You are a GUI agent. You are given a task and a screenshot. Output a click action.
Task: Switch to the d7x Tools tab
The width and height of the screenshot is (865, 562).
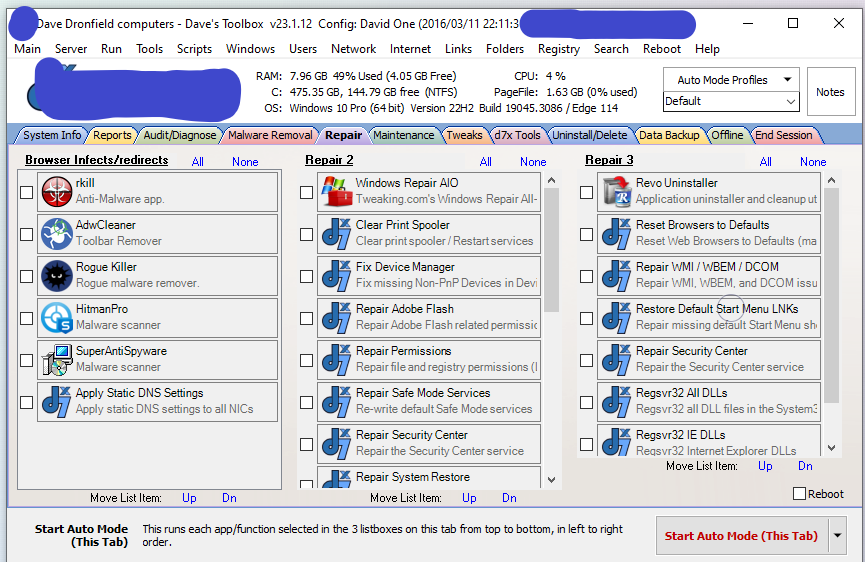517,135
